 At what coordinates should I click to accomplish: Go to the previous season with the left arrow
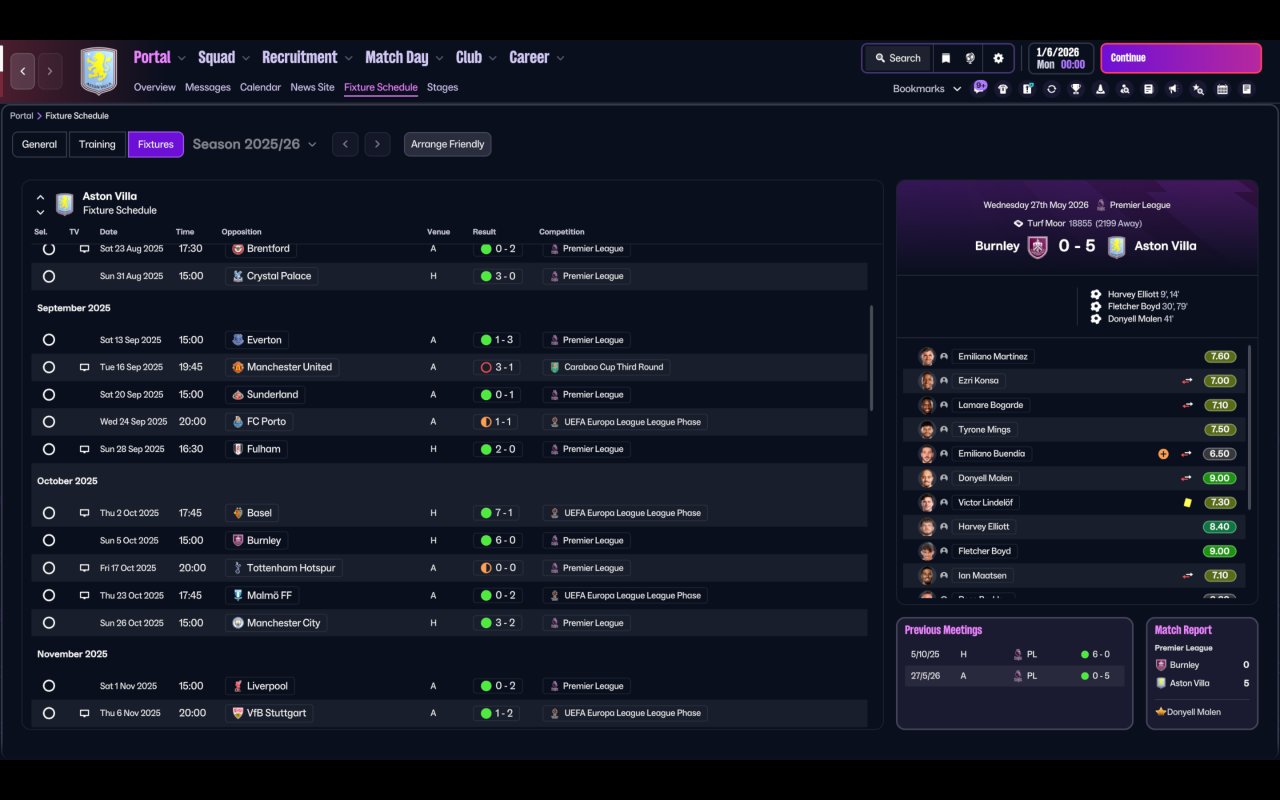(345, 144)
